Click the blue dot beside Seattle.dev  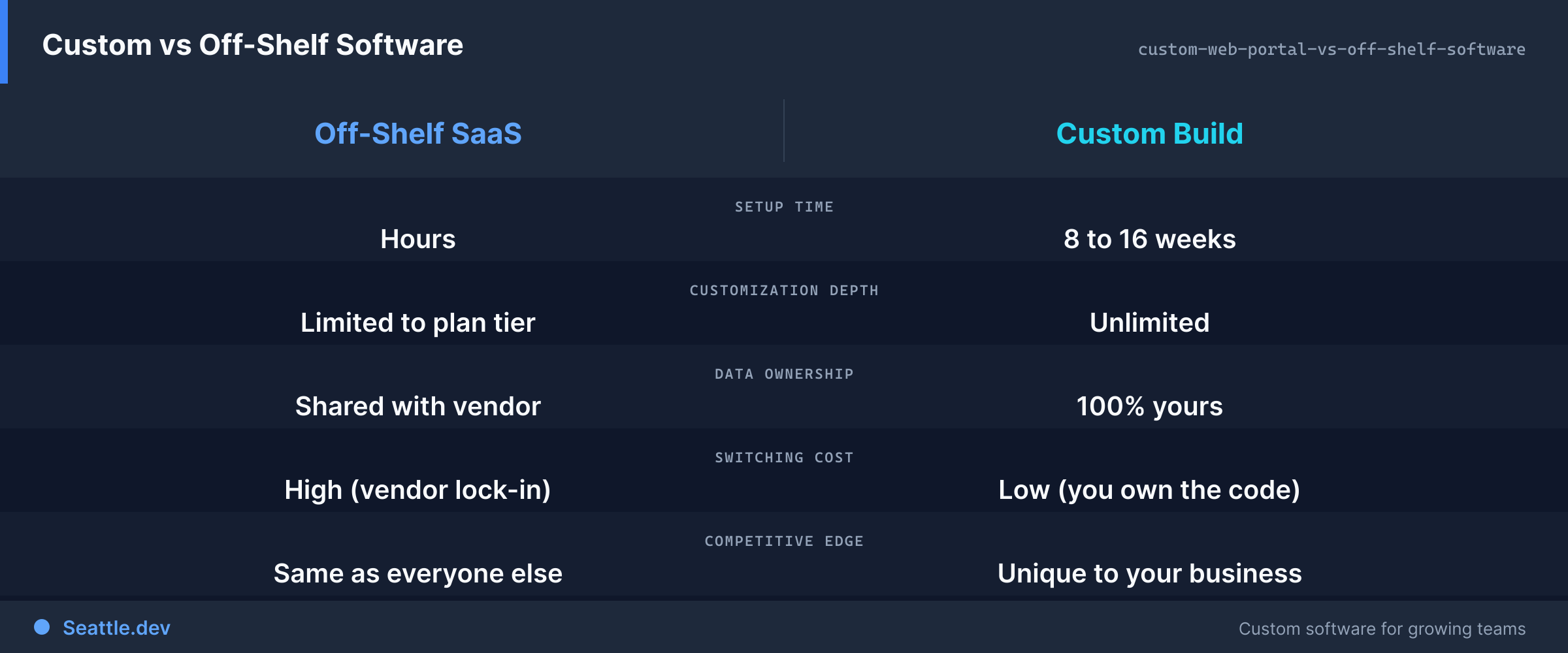pos(42,627)
